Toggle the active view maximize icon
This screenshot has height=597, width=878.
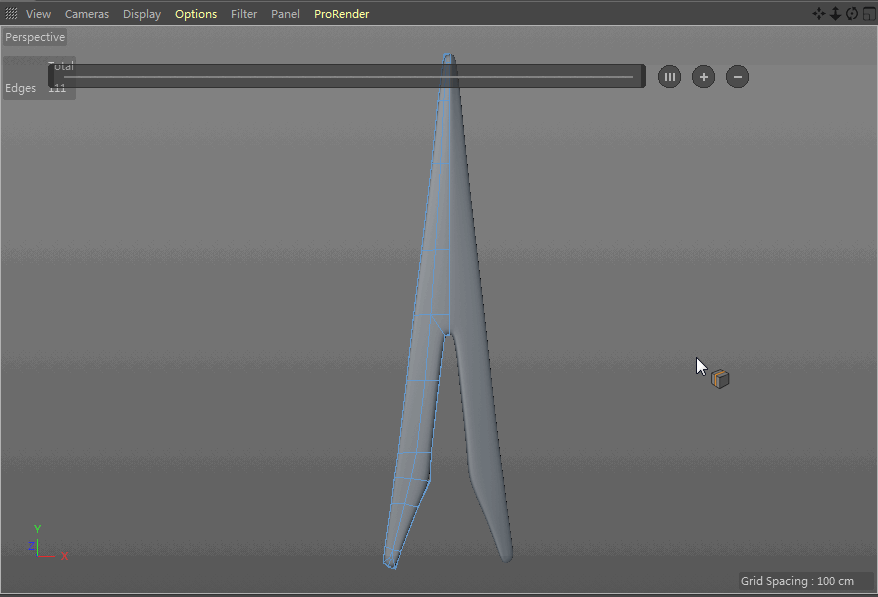click(867, 14)
